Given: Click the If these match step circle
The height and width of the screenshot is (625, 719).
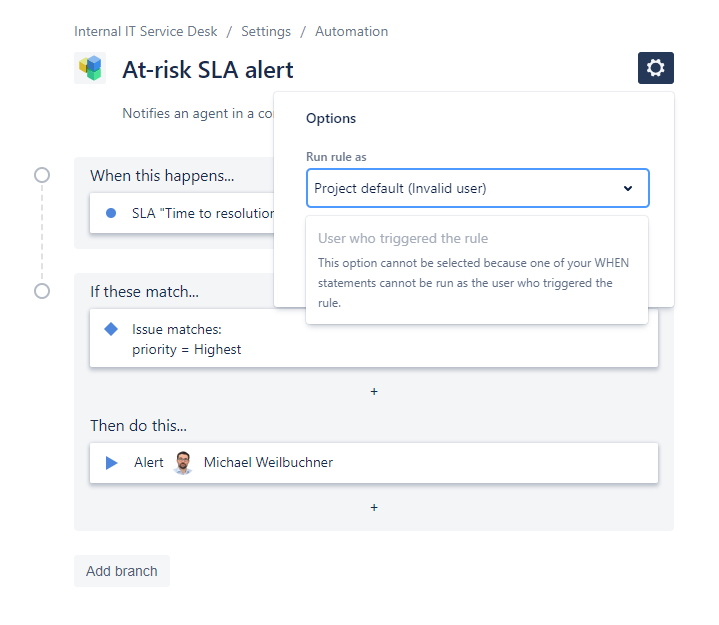Looking at the screenshot, I should click(x=42, y=291).
